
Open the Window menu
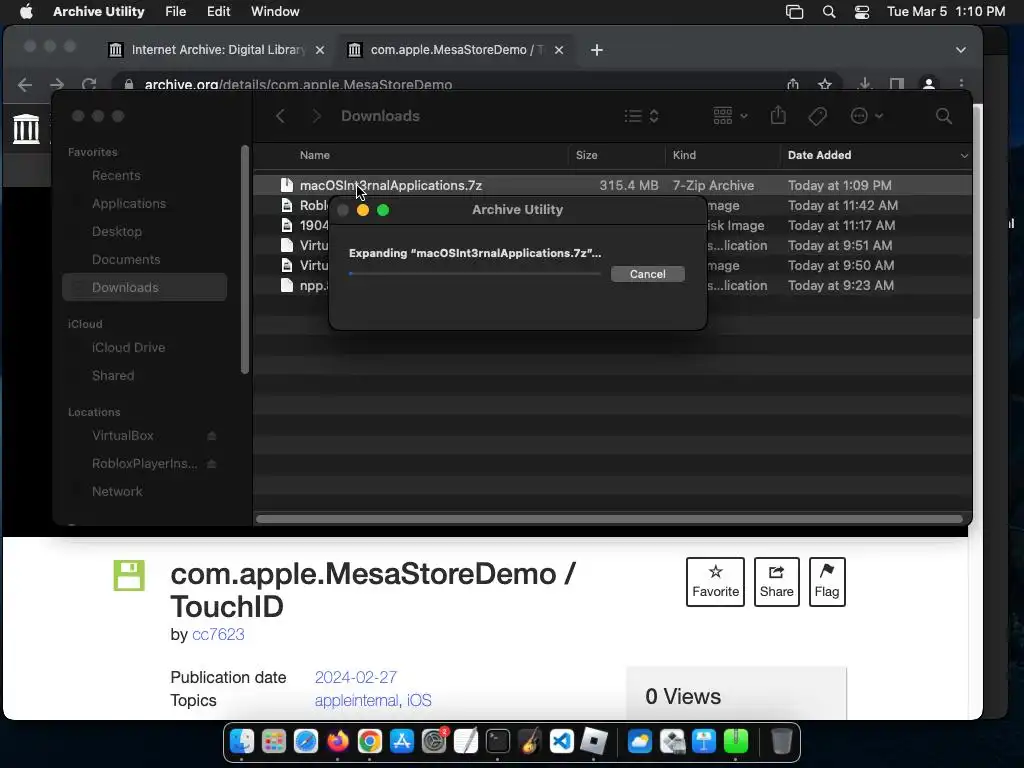(275, 12)
